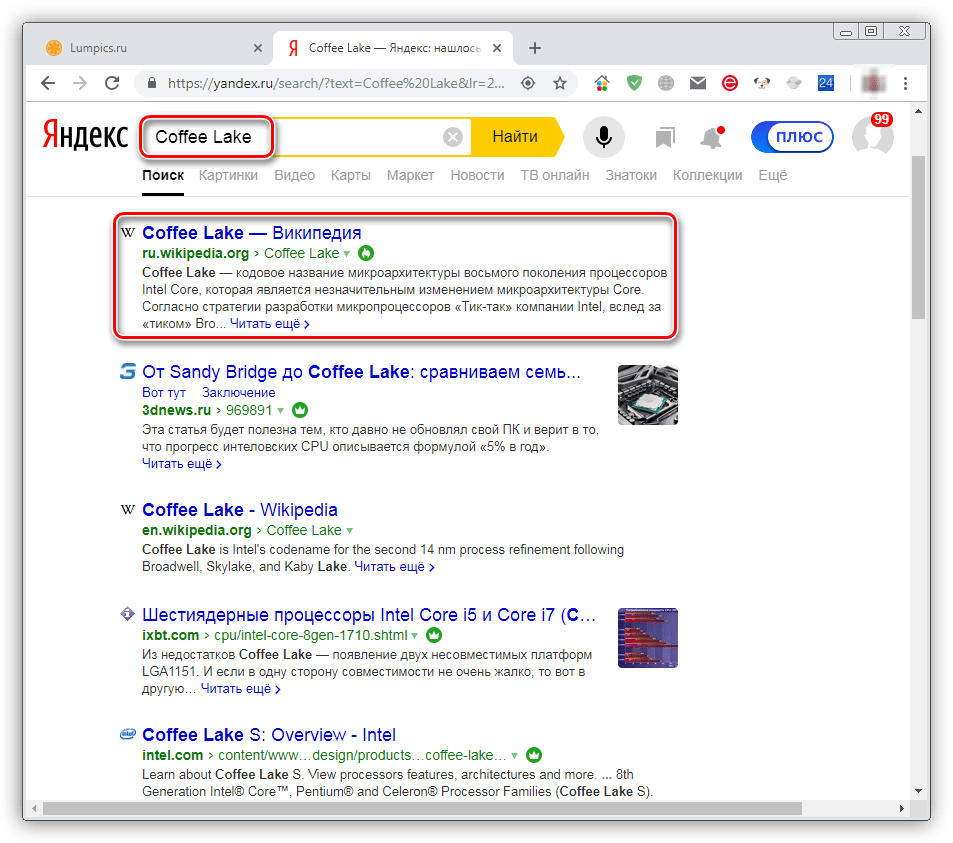This screenshot has height=843, width=953.
Task: Reload the page
Action: click(x=112, y=83)
